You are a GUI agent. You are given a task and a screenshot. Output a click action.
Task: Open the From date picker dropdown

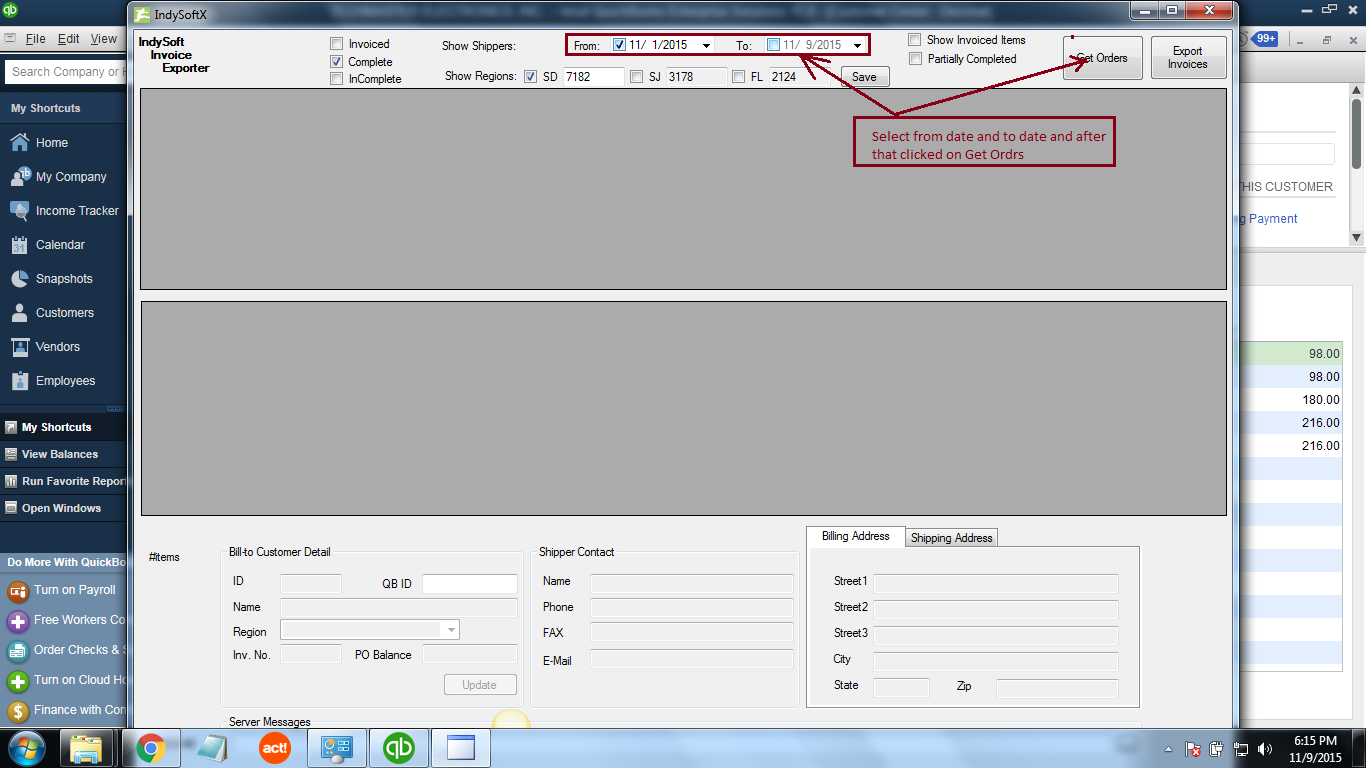coord(706,46)
